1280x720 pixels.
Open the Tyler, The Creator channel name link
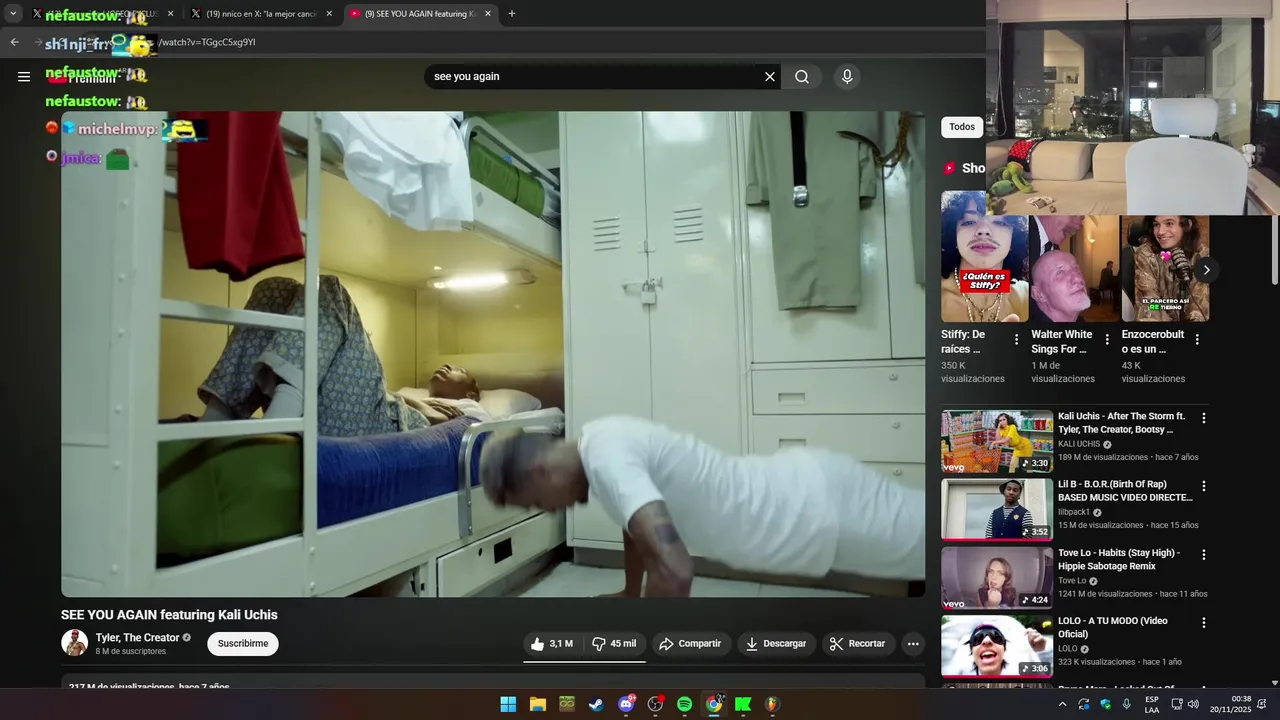(138, 638)
